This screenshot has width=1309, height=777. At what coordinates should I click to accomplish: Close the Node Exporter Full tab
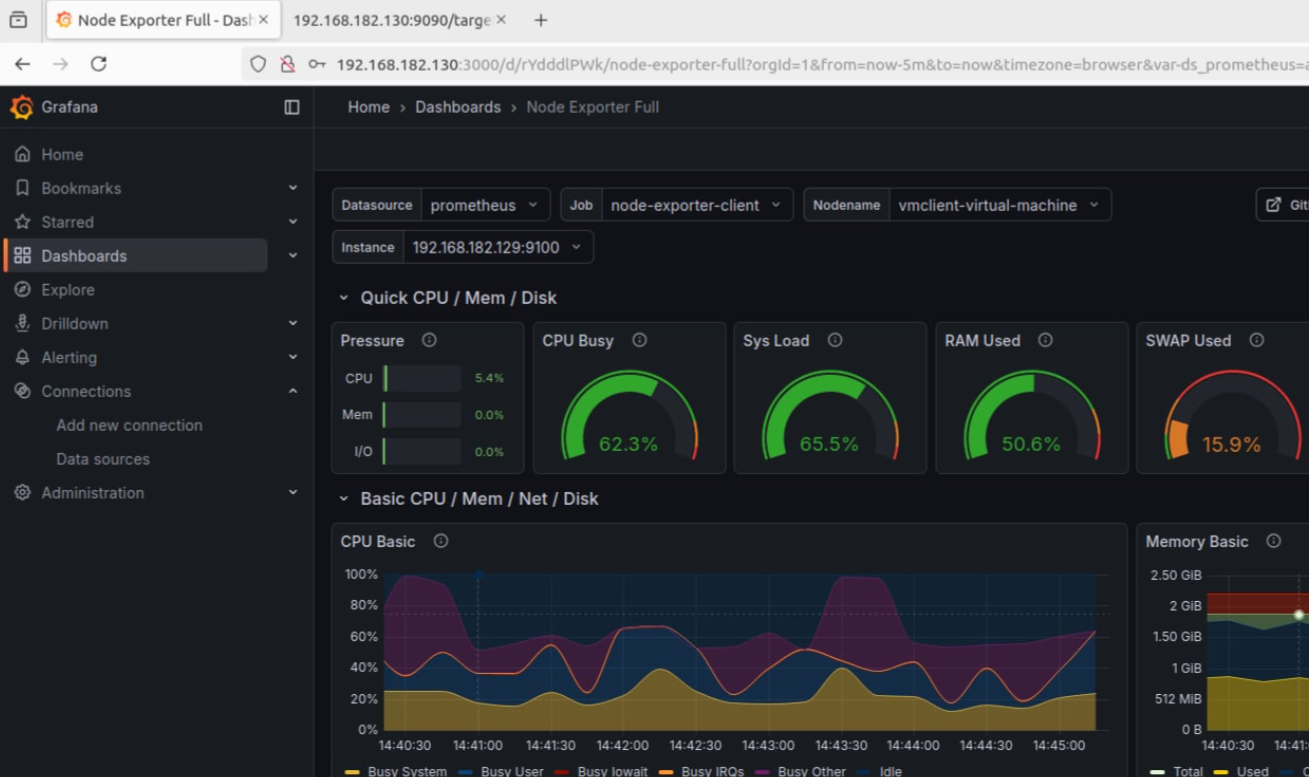263,20
